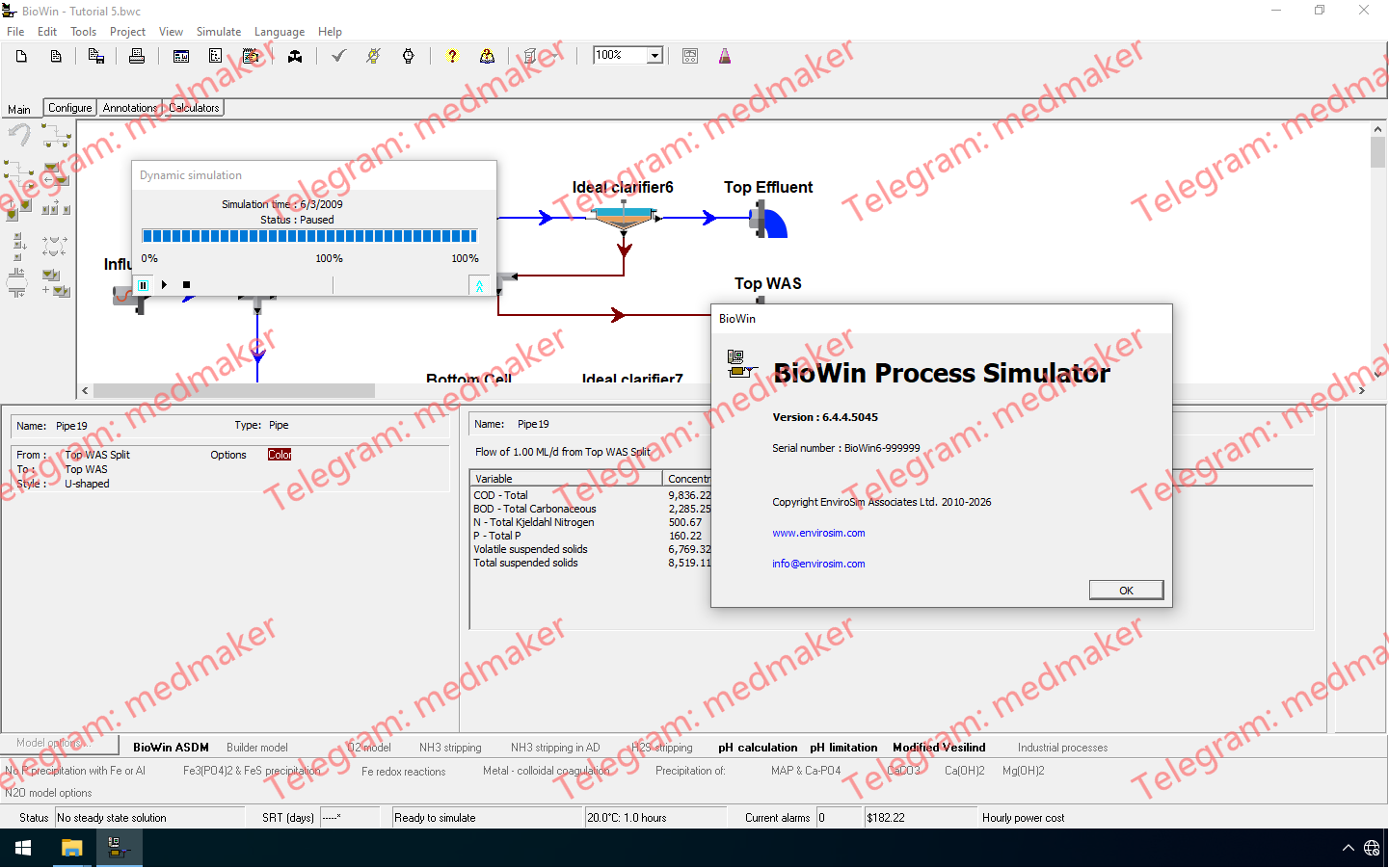The height and width of the screenshot is (868, 1389).
Task: Click the help book with question icon
Action: coord(488,56)
